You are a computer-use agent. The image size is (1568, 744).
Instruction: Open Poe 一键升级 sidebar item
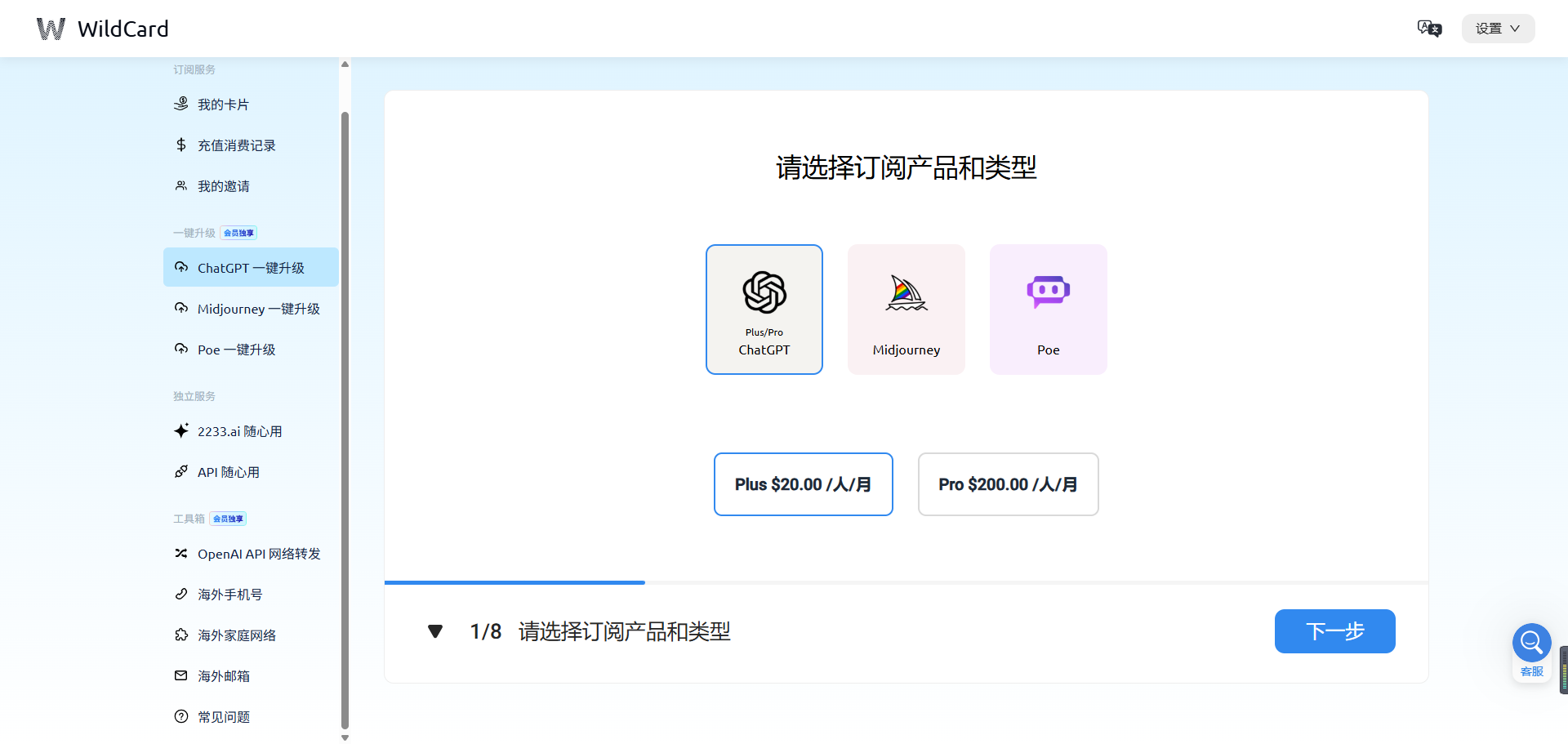click(251, 350)
